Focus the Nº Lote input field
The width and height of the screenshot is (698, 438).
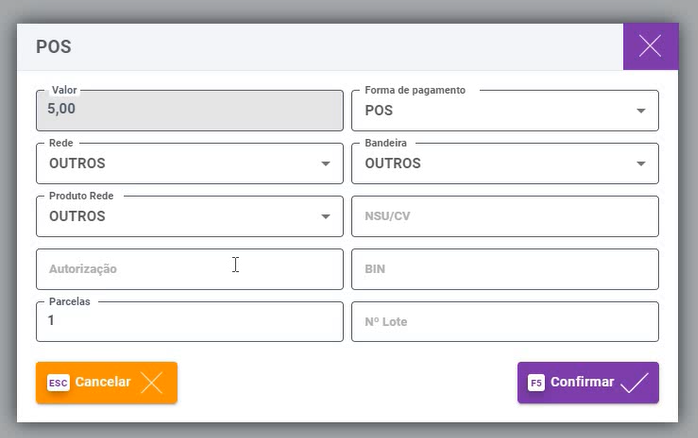point(505,322)
